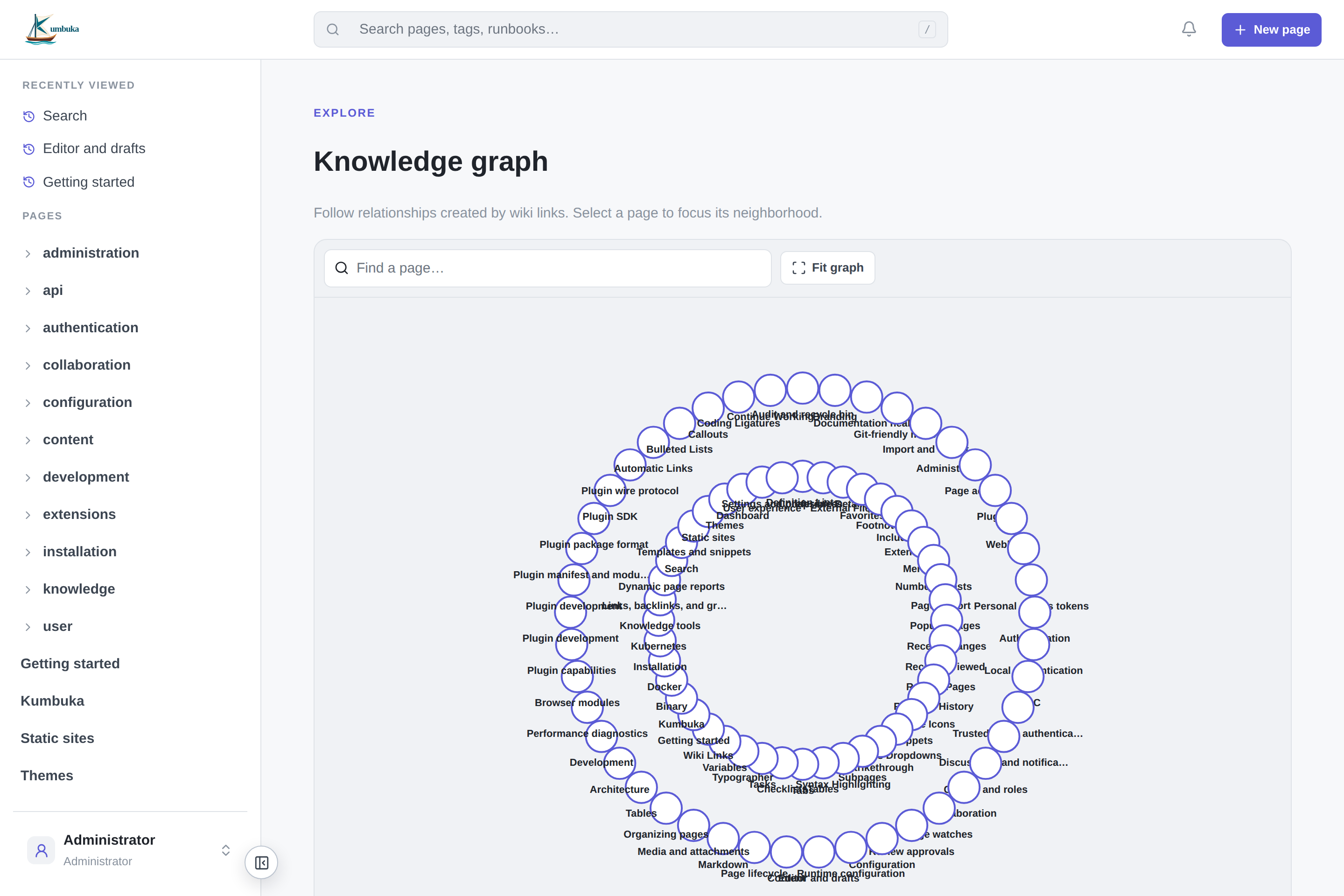
Task: Click the Kumbuka sailboat logo
Action: coord(52,29)
